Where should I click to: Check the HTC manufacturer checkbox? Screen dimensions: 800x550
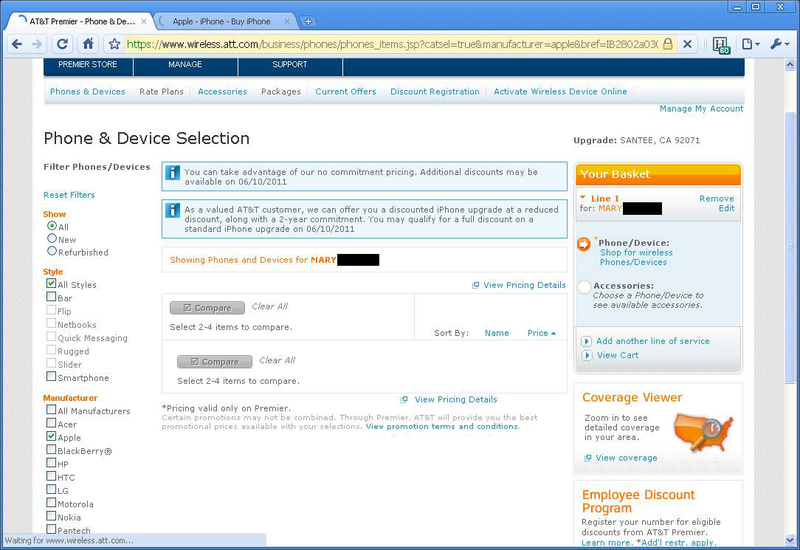[51, 476]
